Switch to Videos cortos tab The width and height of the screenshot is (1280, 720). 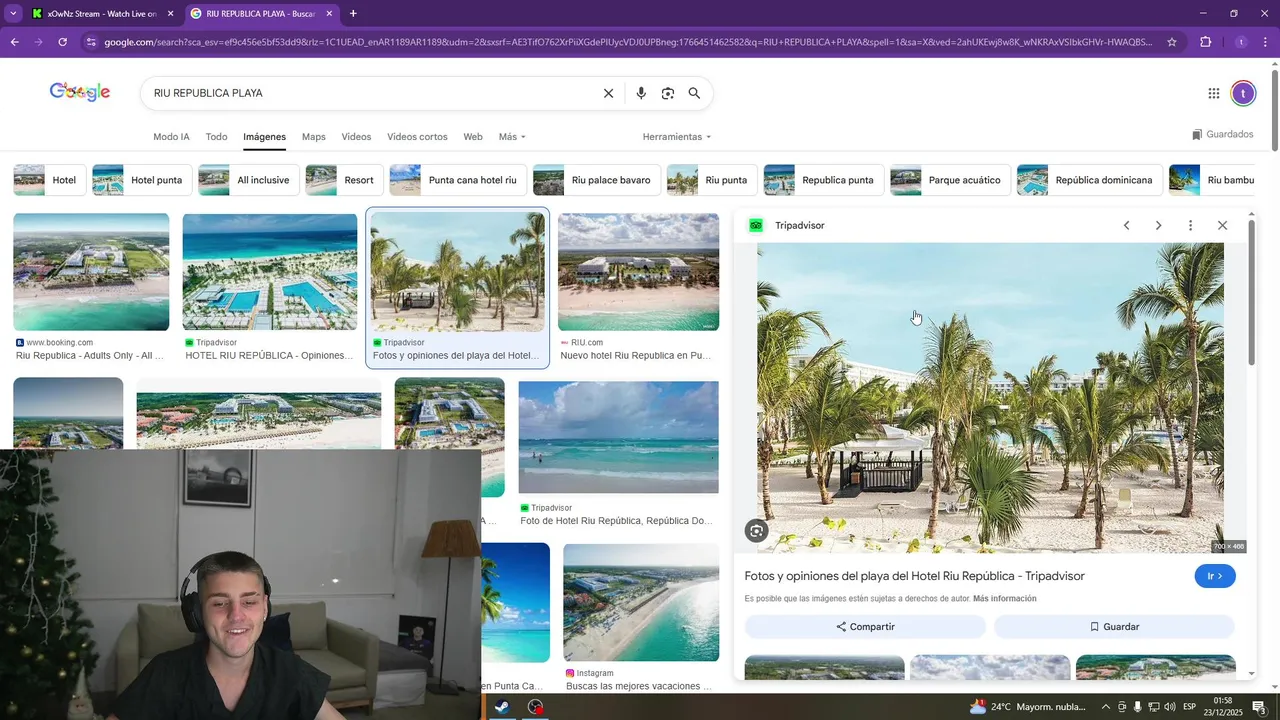pyautogui.click(x=417, y=136)
